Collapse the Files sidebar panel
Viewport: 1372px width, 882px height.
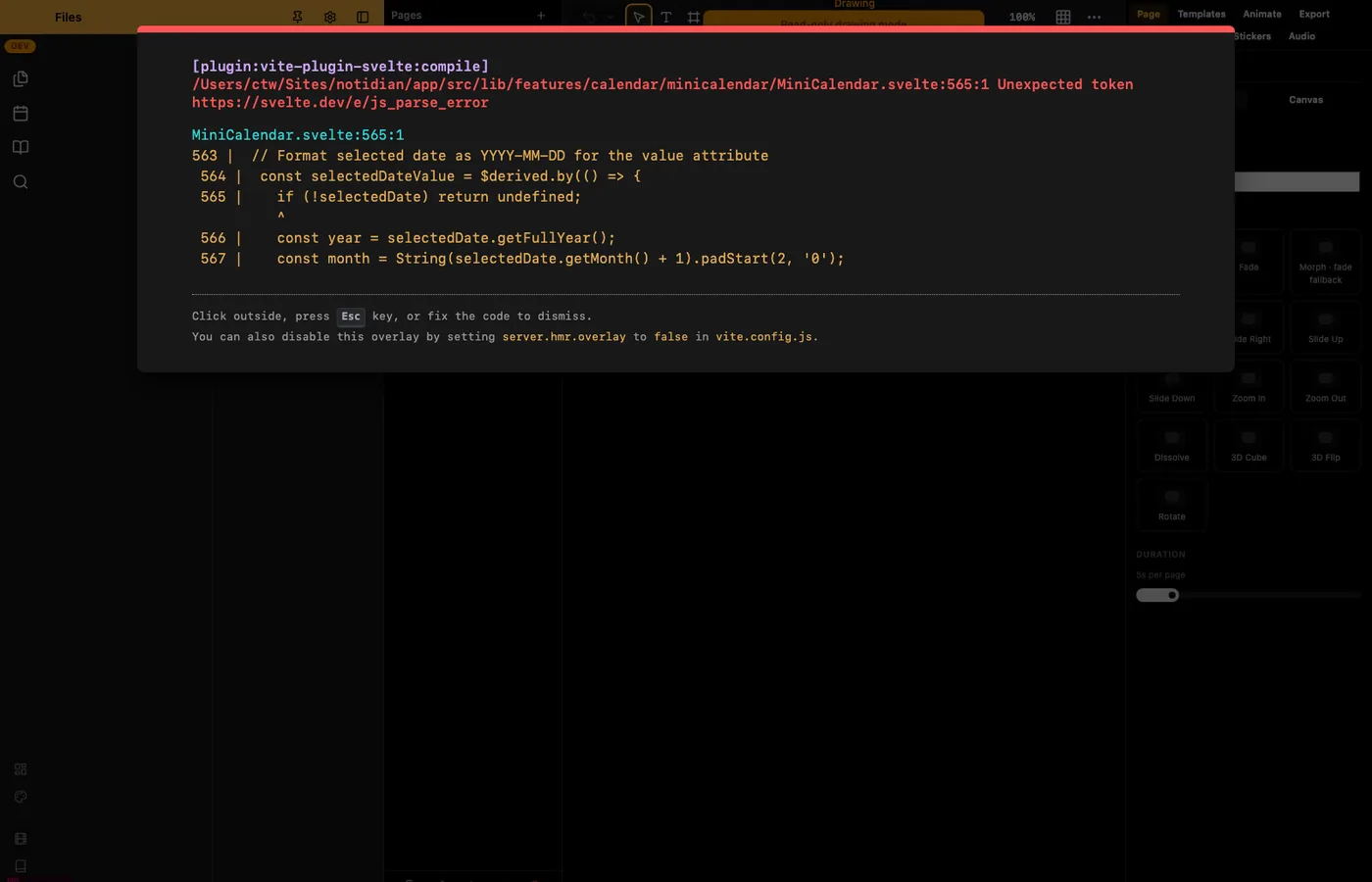pos(363,17)
